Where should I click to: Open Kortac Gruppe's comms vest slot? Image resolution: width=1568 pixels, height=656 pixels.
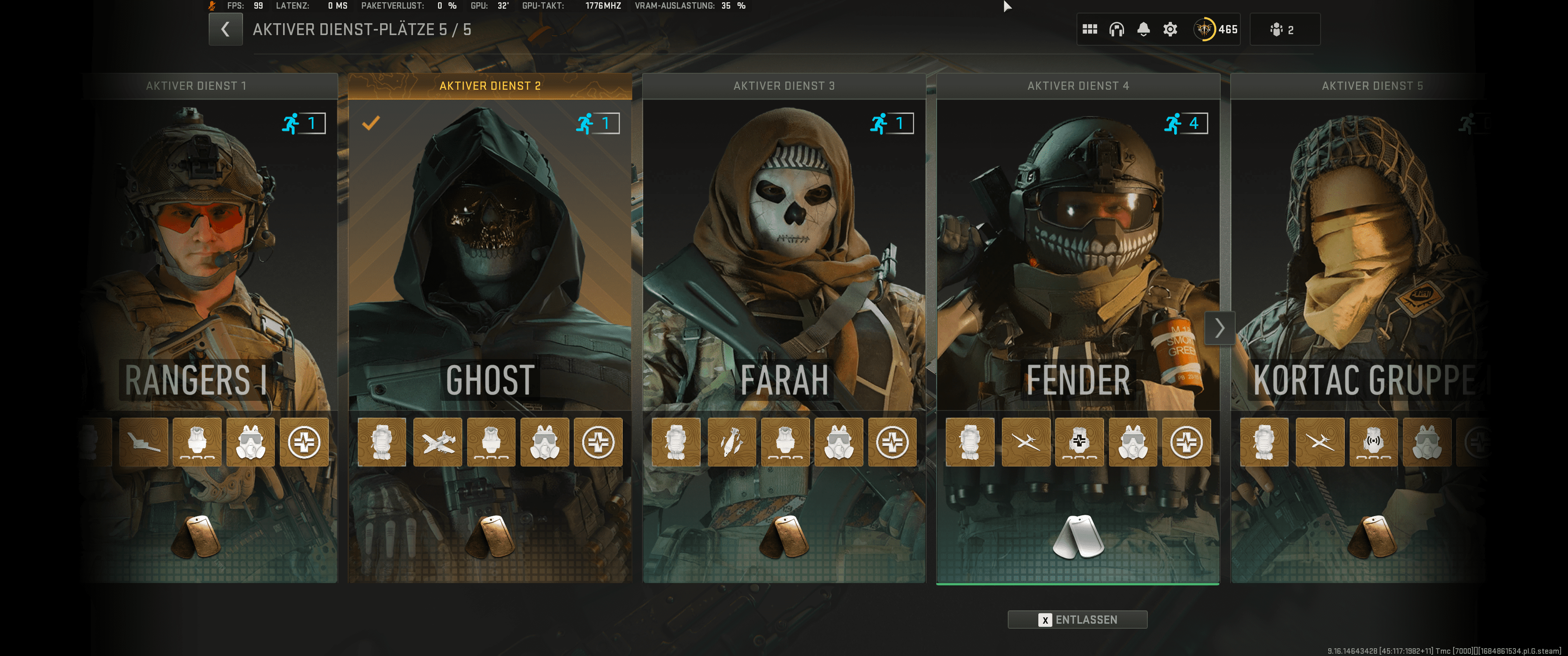pos(1374,442)
